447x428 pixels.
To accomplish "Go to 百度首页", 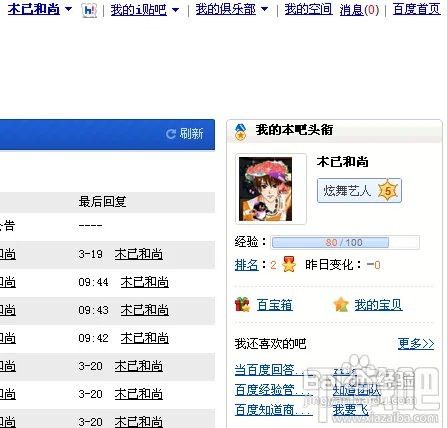I will [x=417, y=9].
